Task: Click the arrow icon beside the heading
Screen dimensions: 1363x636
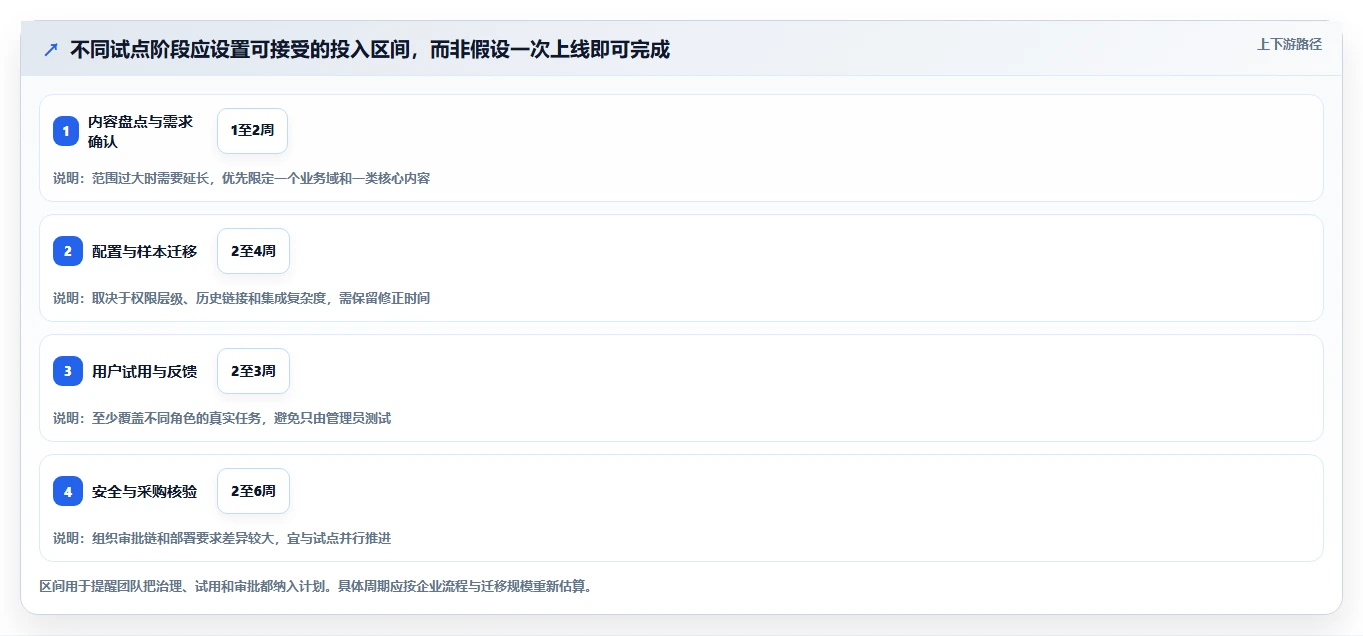Action: click(x=50, y=50)
